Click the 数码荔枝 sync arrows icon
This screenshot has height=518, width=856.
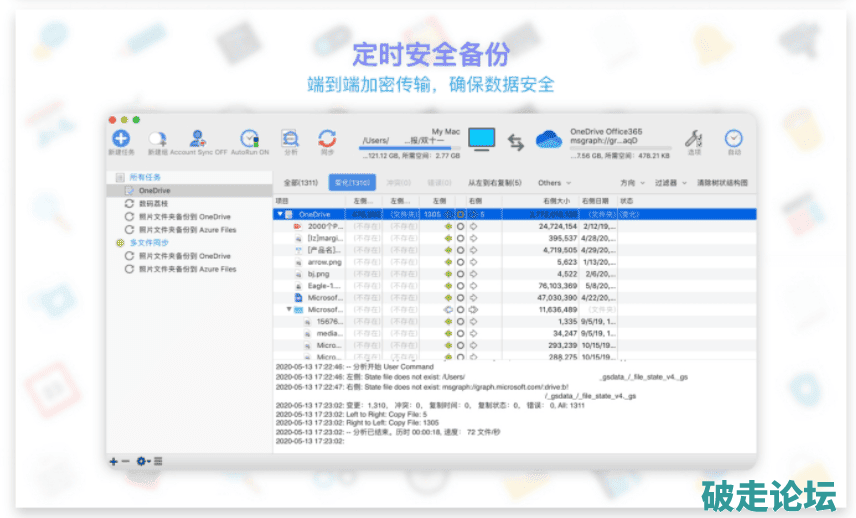(129, 204)
